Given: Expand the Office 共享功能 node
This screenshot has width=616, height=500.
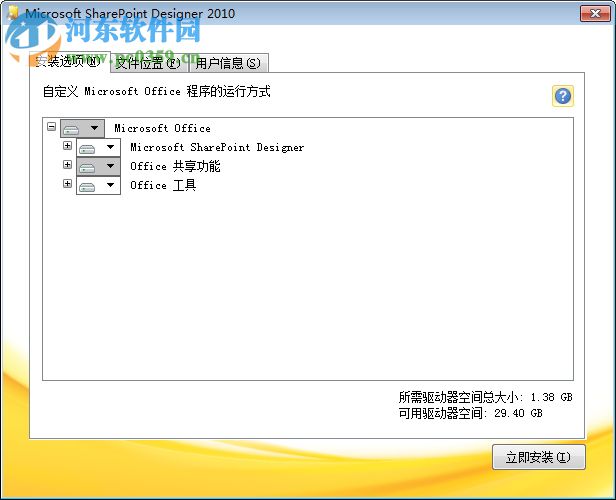Looking at the screenshot, I should [67, 165].
